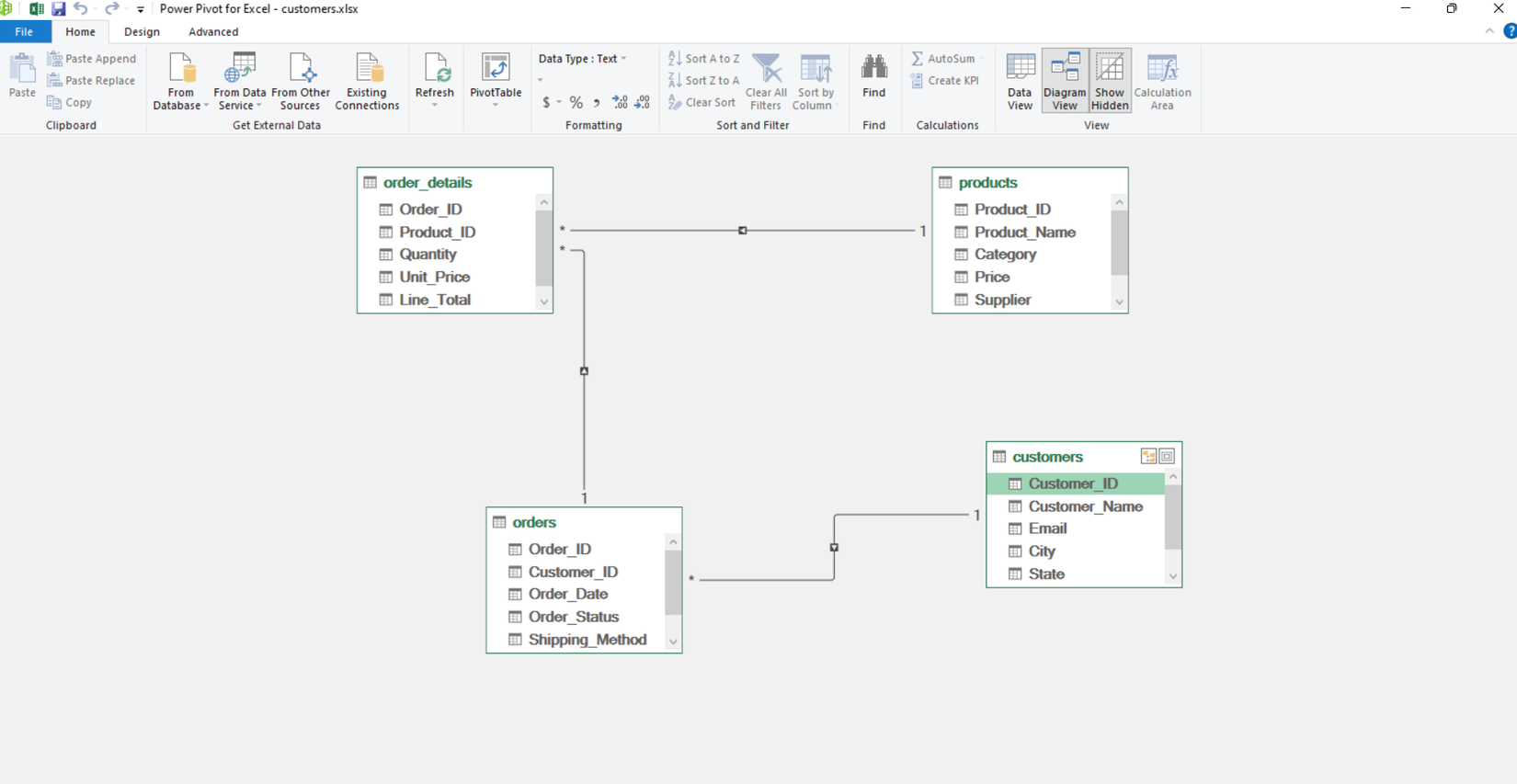Click Sort A to Z
Image resolution: width=1517 pixels, height=784 pixels.
[x=703, y=59]
